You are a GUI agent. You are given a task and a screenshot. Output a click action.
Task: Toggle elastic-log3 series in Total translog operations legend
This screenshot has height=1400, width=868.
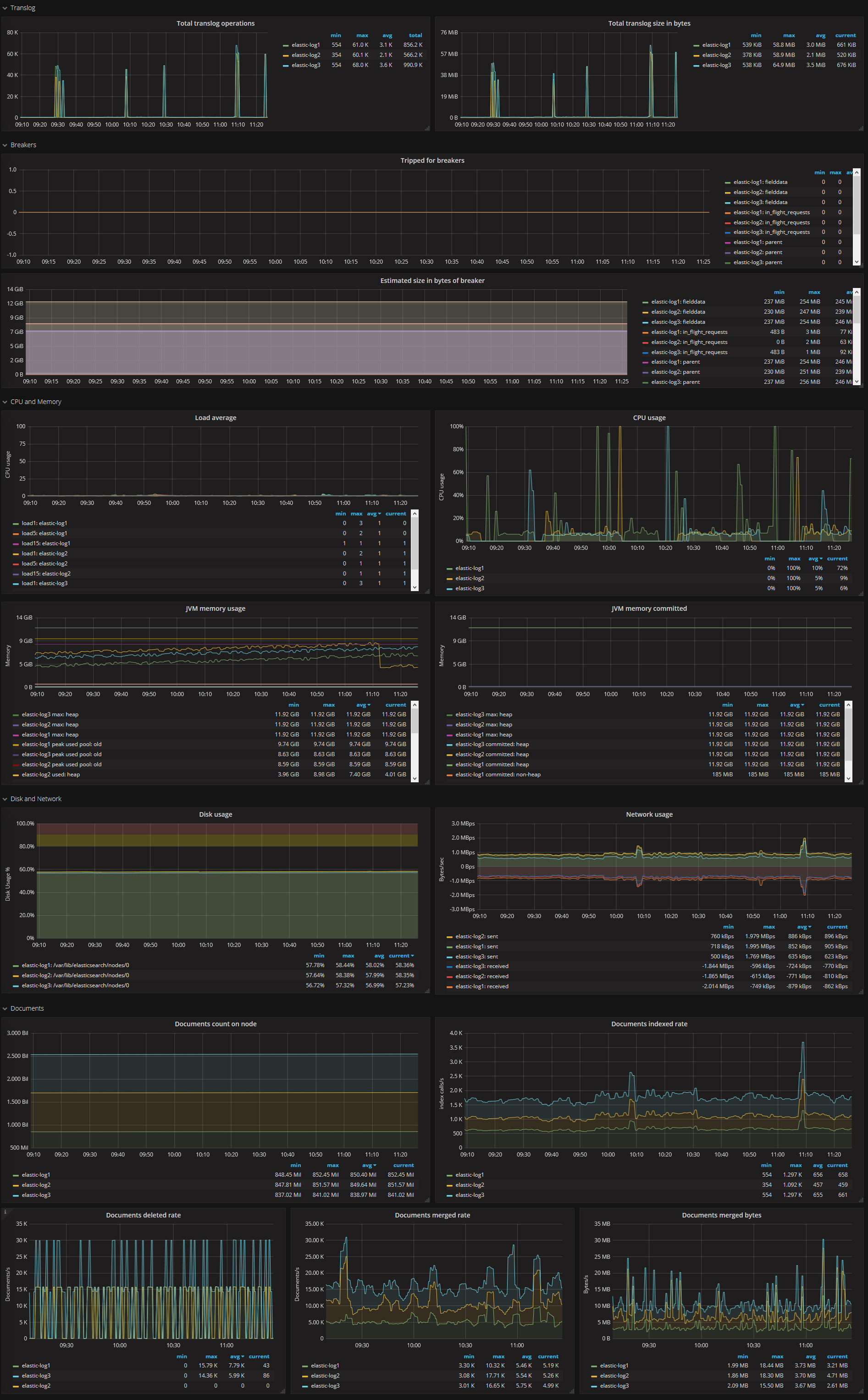click(305, 66)
